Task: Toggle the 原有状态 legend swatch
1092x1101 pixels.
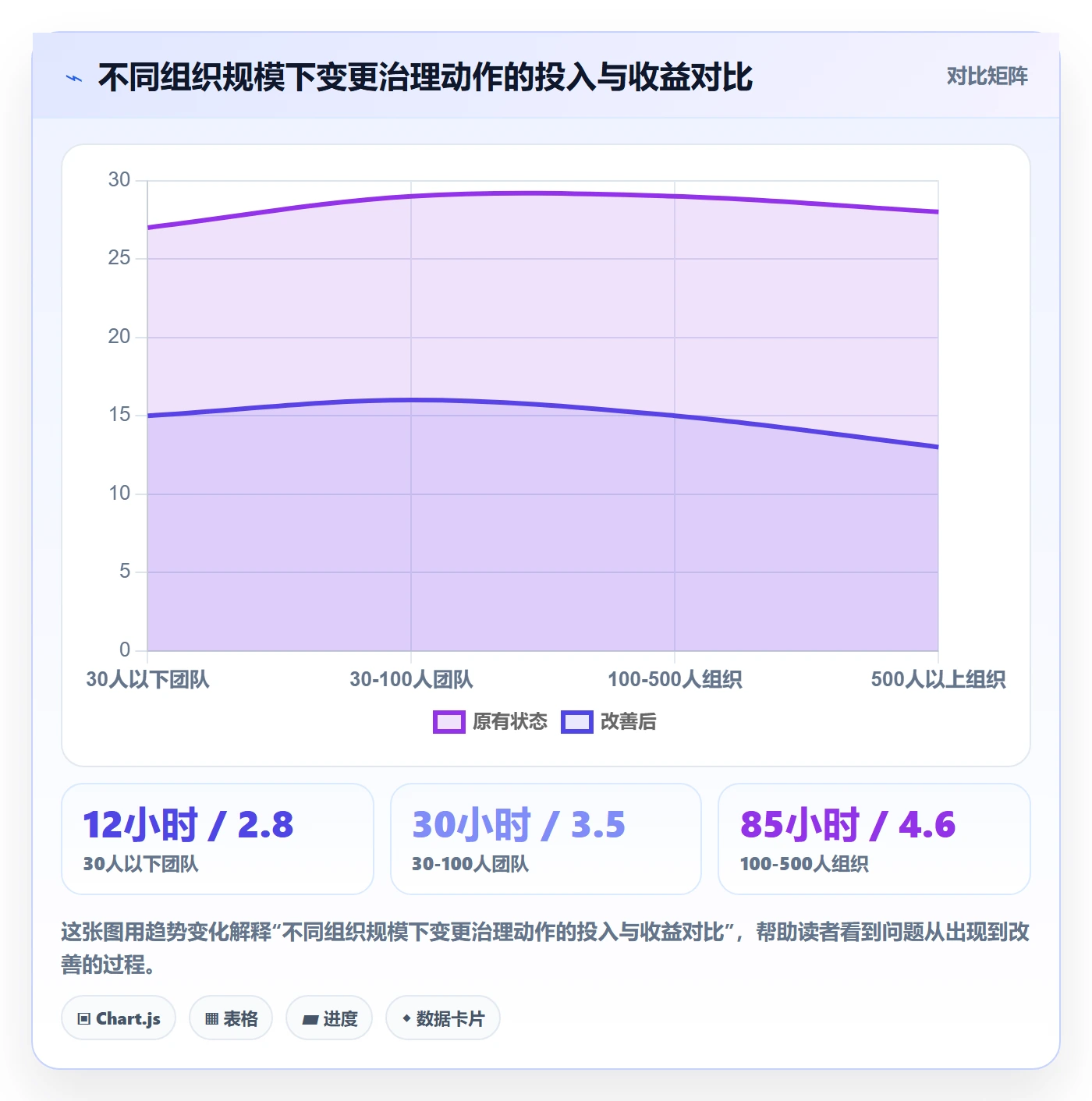Action: pyautogui.click(x=448, y=722)
